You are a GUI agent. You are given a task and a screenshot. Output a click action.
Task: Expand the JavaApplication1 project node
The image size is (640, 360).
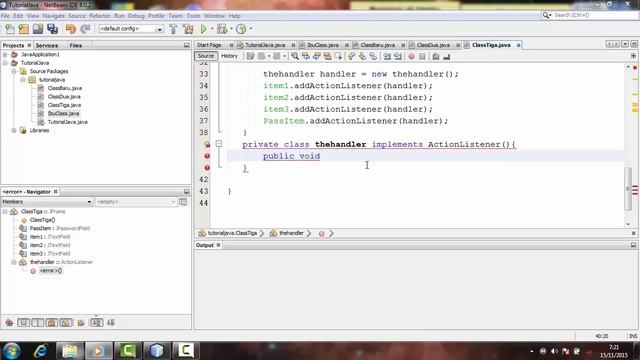pyautogui.click(x=5, y=54)
